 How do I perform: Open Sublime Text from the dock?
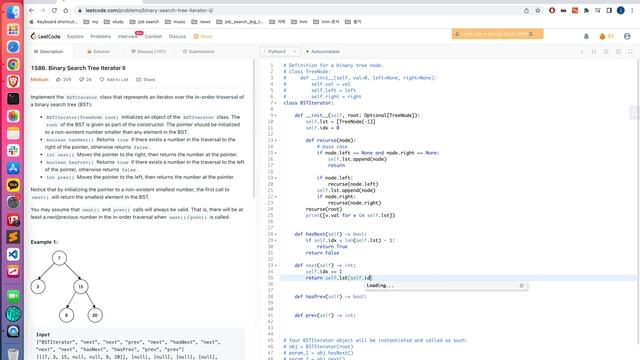pos(13,237)
